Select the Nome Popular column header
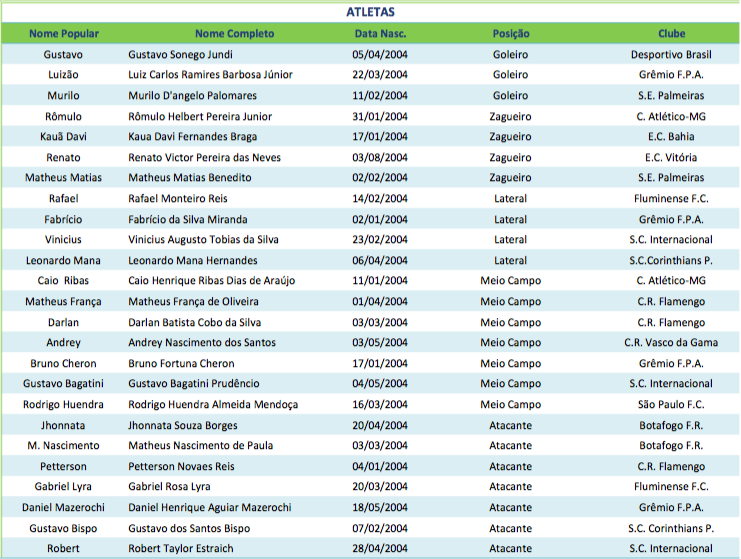 (x=64, y=33)
